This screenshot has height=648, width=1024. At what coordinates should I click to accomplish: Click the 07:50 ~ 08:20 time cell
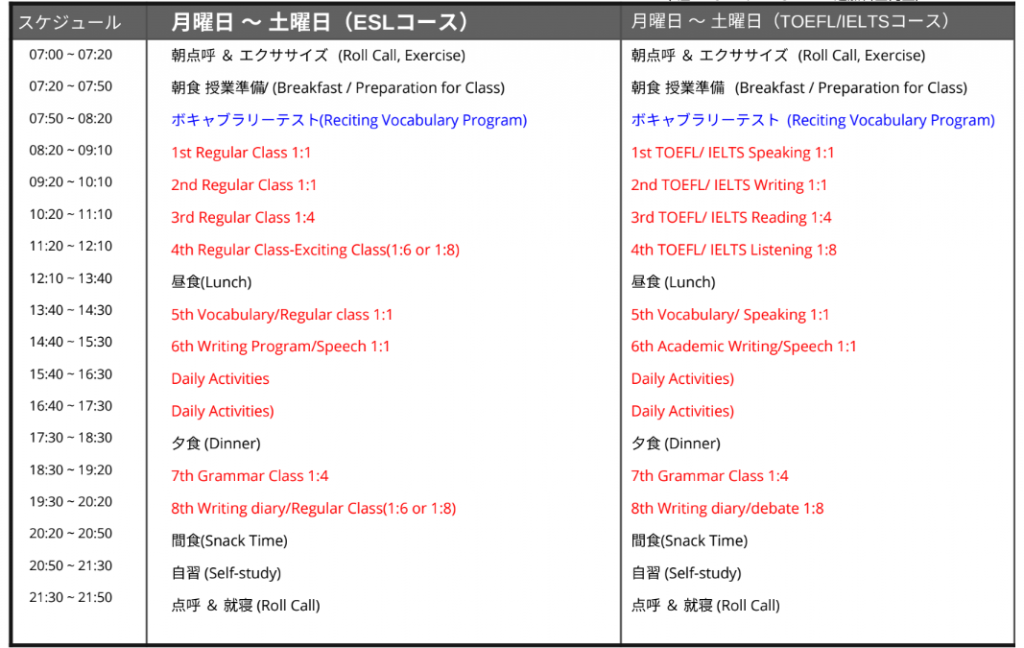[71, 119]
